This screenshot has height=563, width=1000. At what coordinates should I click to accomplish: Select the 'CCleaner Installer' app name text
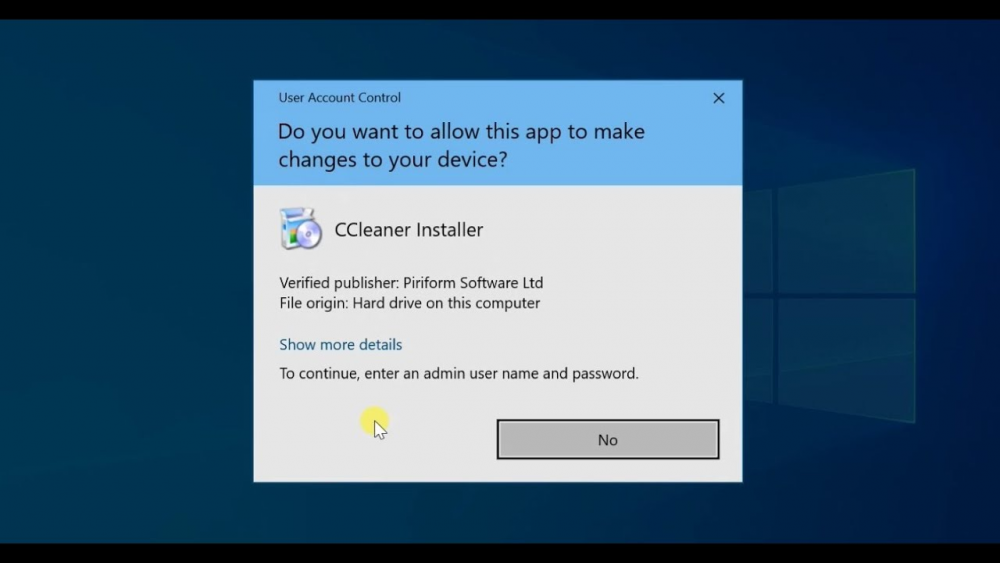409,230
